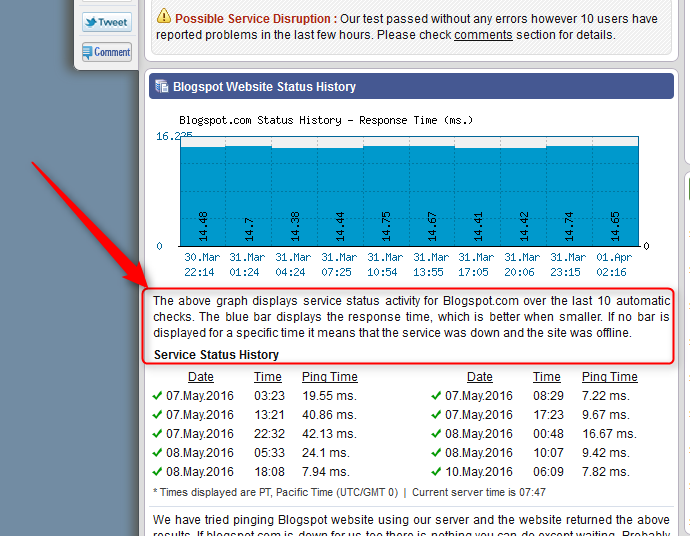This screenshot has width=690, height=536.
Task: Click green checkmark beside 07.May.2016 03:23
Action: (157, 396)
